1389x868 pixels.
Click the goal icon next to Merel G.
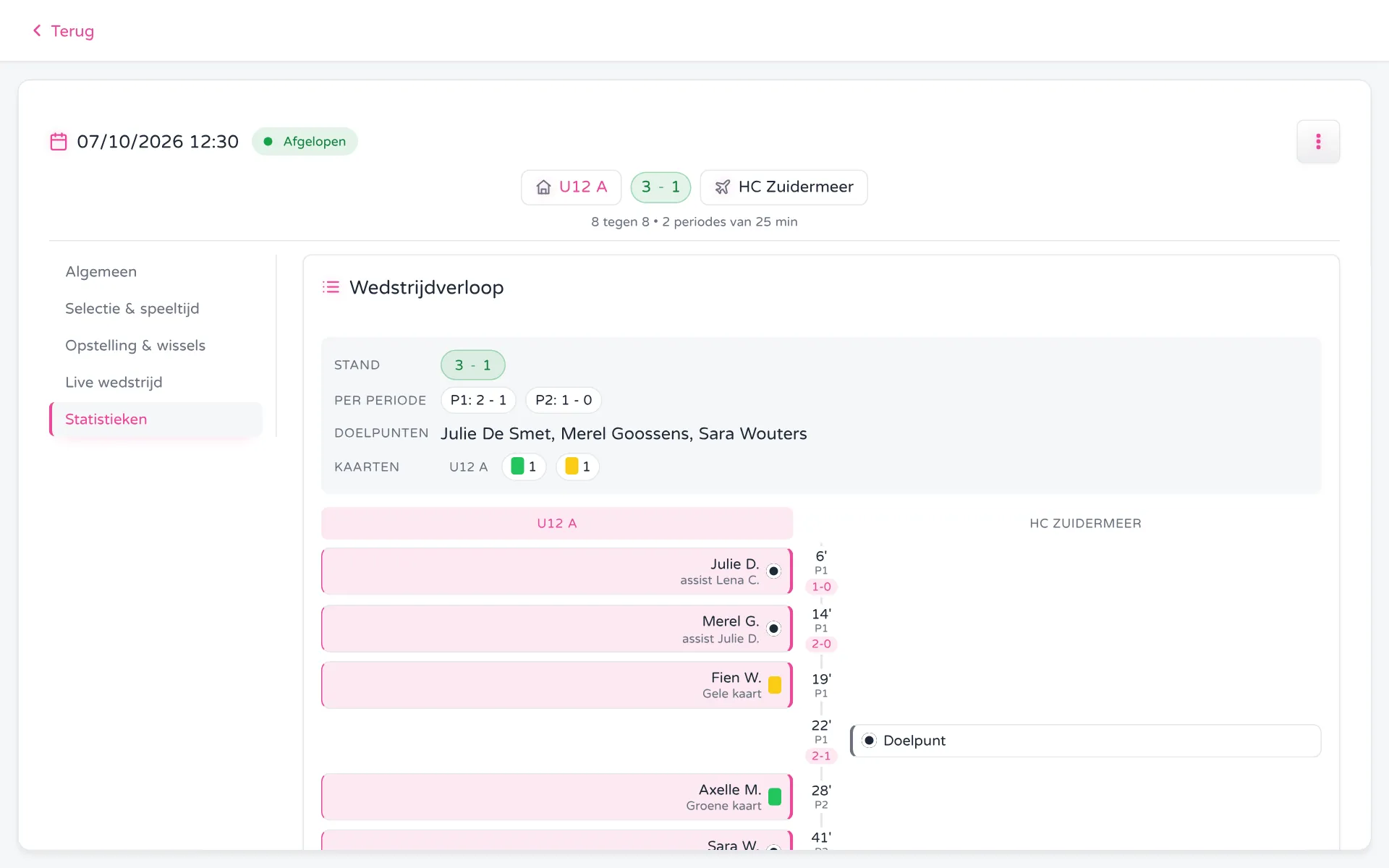click(773, 629)
